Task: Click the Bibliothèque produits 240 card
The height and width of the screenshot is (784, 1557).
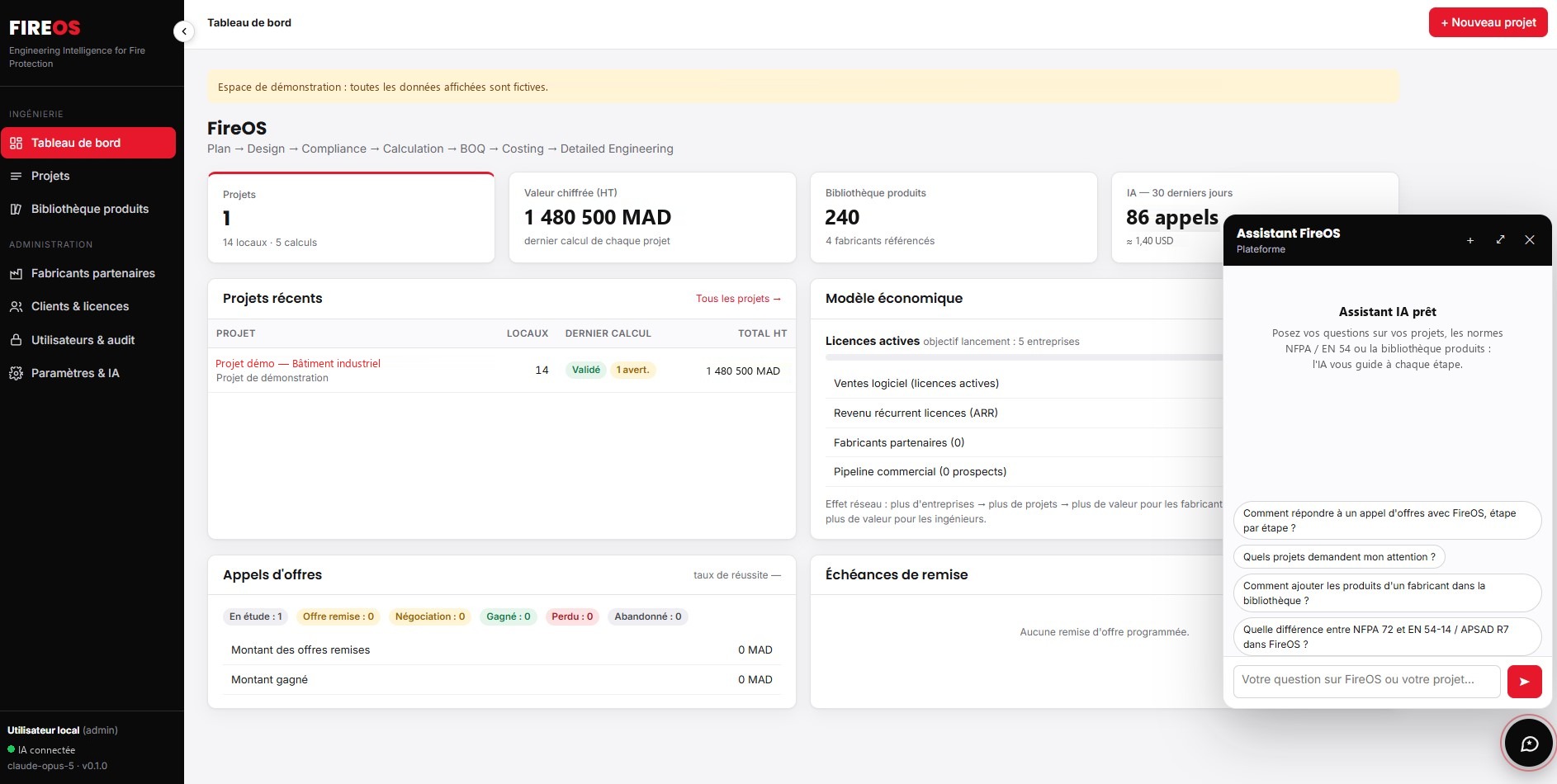Action: click(954, 218)
